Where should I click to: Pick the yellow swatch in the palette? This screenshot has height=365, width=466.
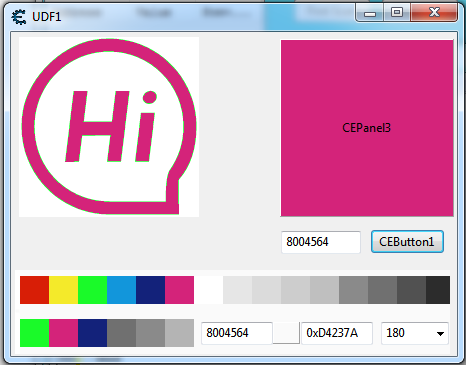click(63, 290)
